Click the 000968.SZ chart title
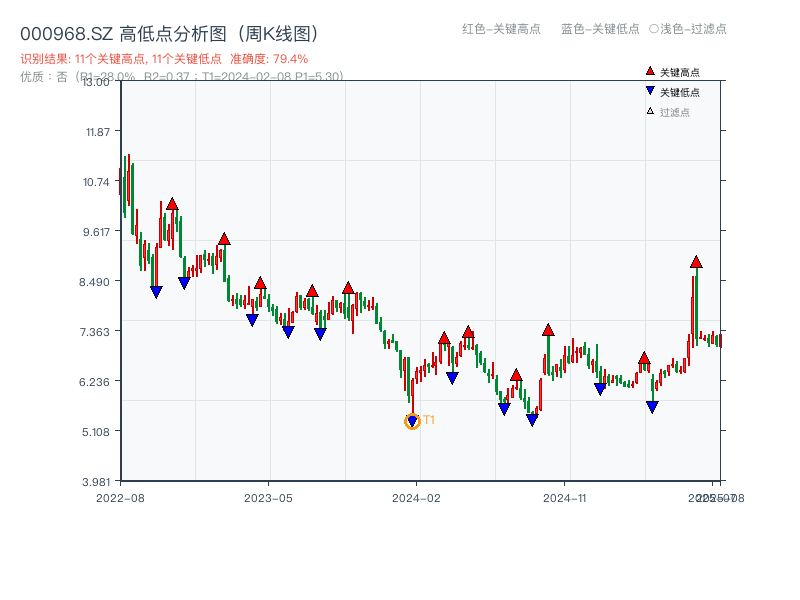This screenshot has width=800, height=600. point(170,34)
